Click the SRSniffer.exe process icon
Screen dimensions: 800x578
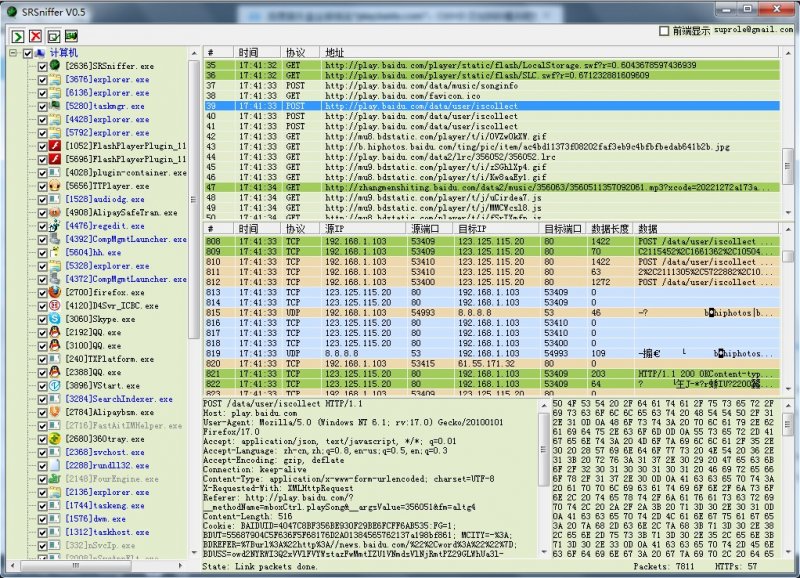[55, 66]
